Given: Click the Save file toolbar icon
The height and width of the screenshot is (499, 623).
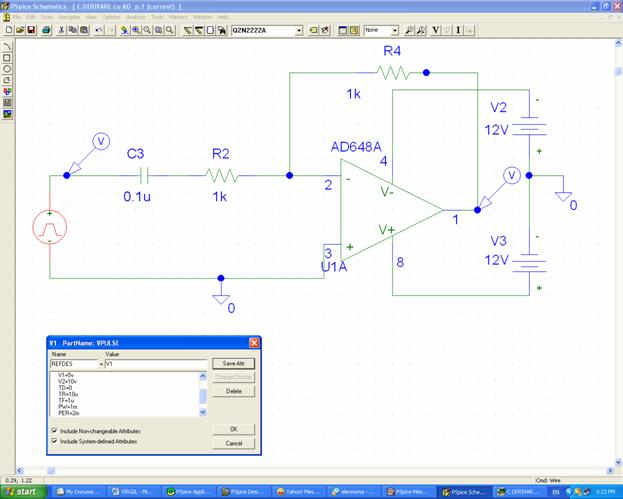Looking at the screenshot, I should tap(32, 31).
